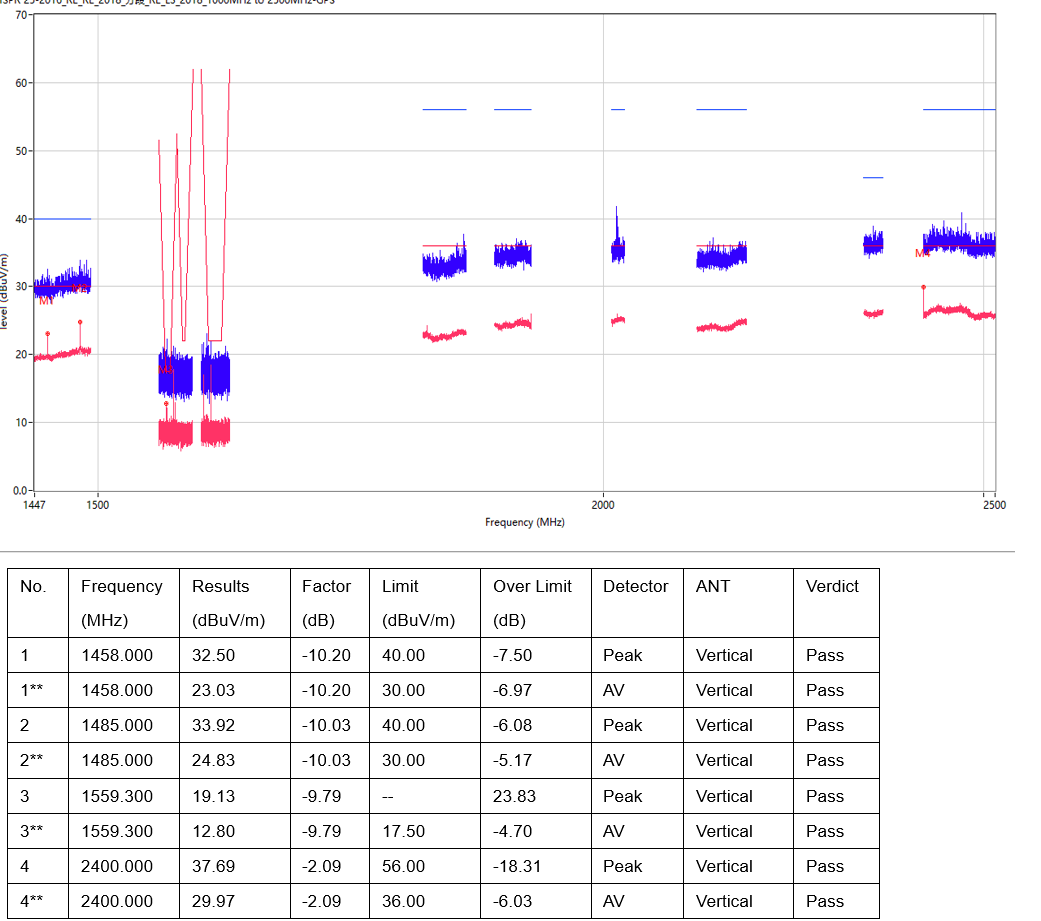Click the Frequency (MHz) x-axis title
The width and height of the screenshot is (1041, 921).
(x=524, y=522)
